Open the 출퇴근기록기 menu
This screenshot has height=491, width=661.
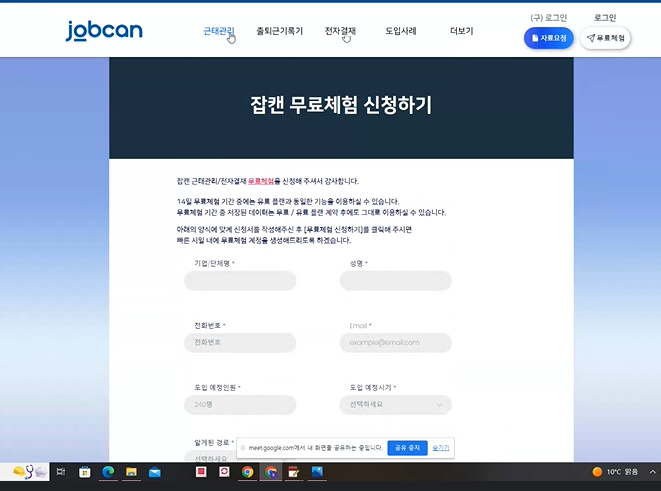pos(279,31)
